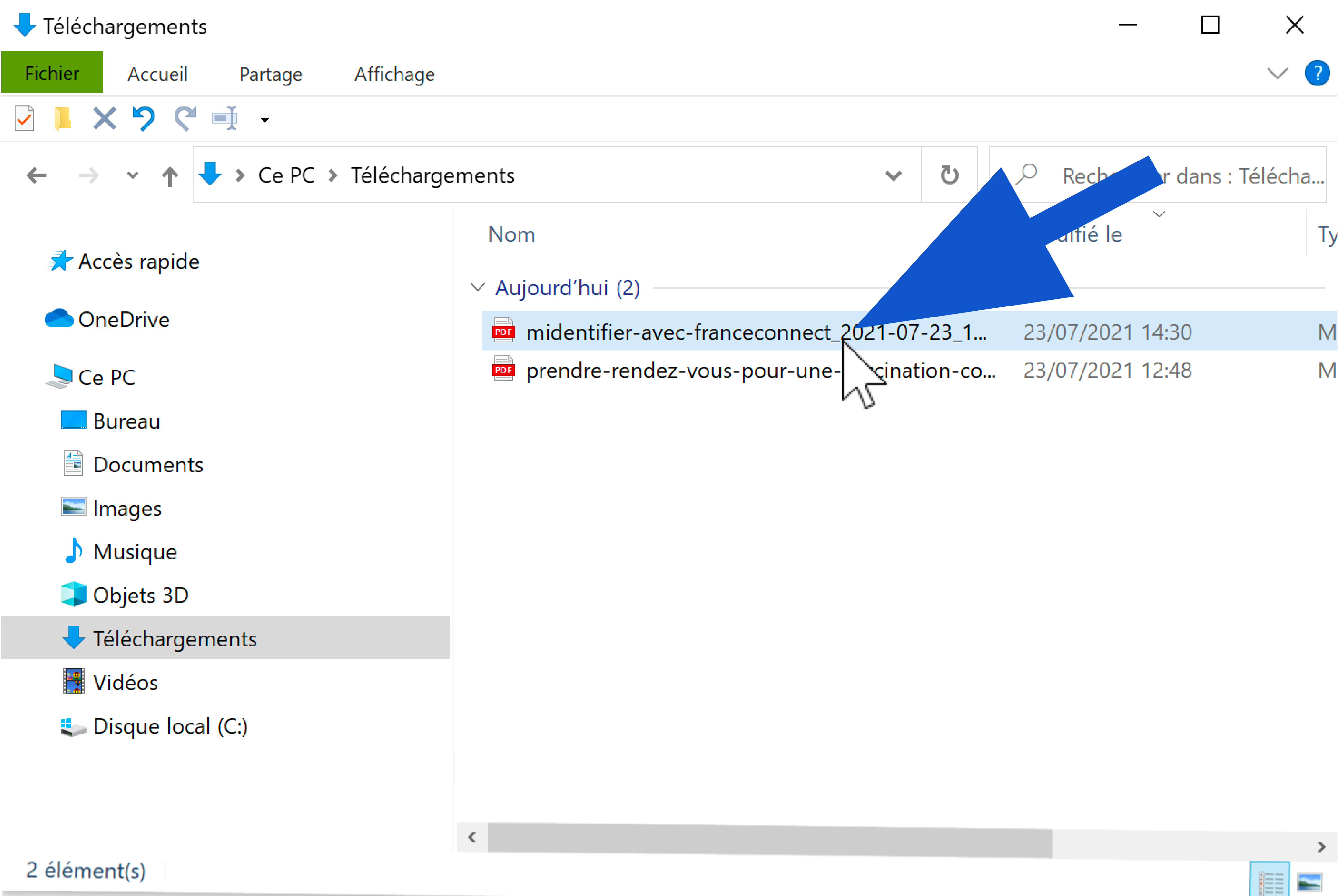
Task: Click Ce PC in the address breadcrumb
Action: click(286, 175)
